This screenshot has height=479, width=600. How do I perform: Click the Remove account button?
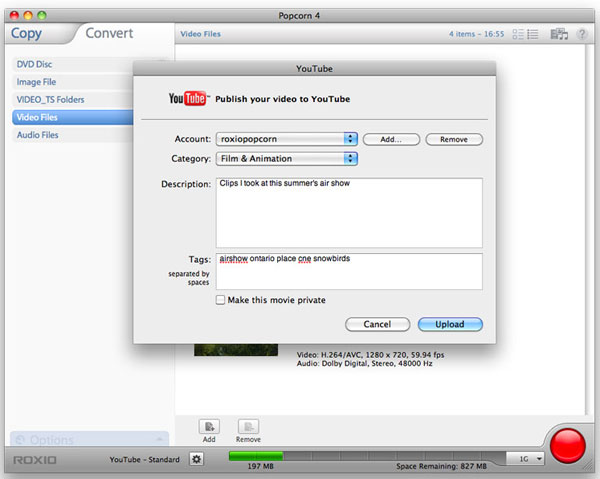[x=454, y=139]
